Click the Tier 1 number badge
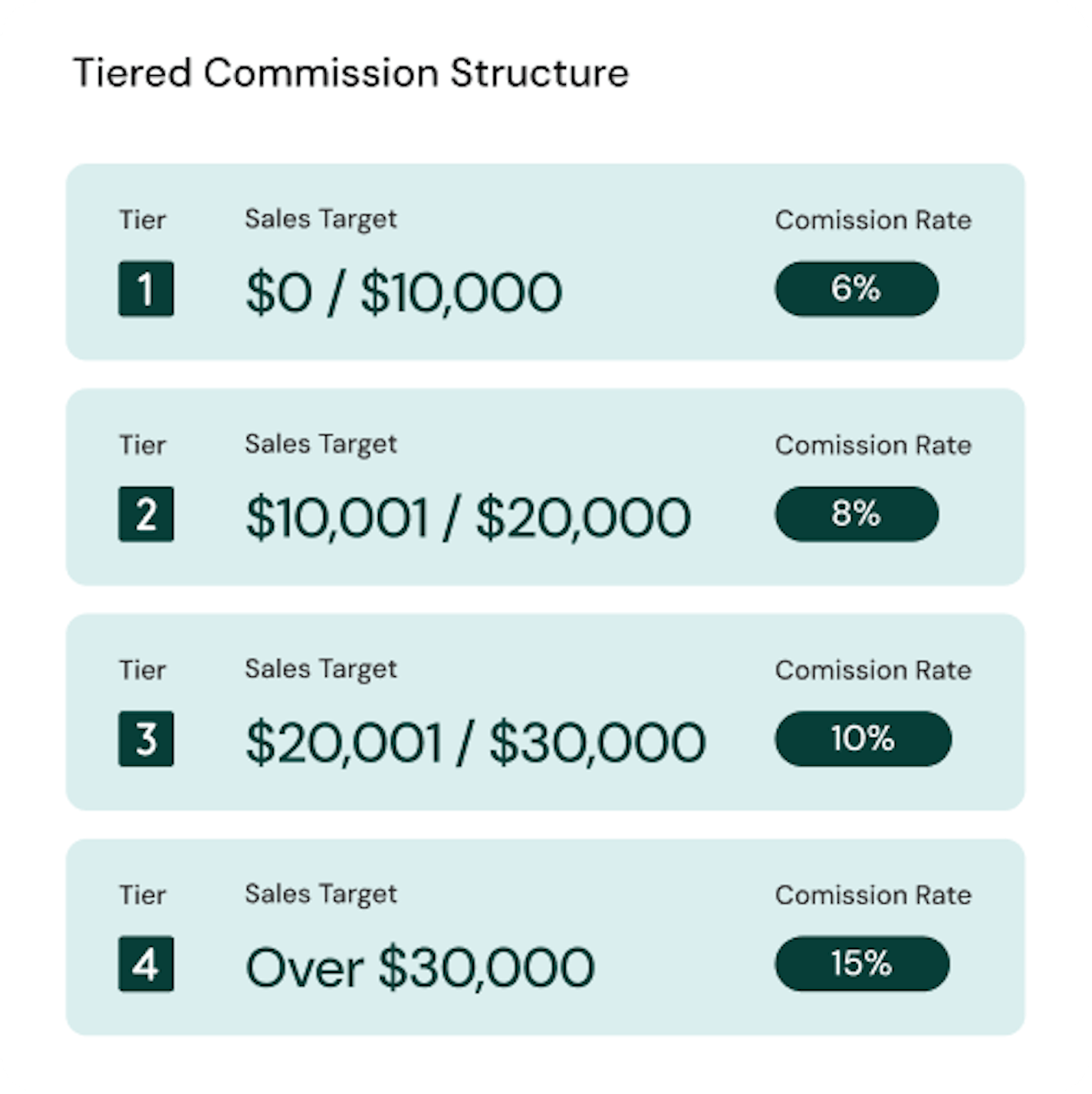1092x1094 pixels. tap(146, 289)
